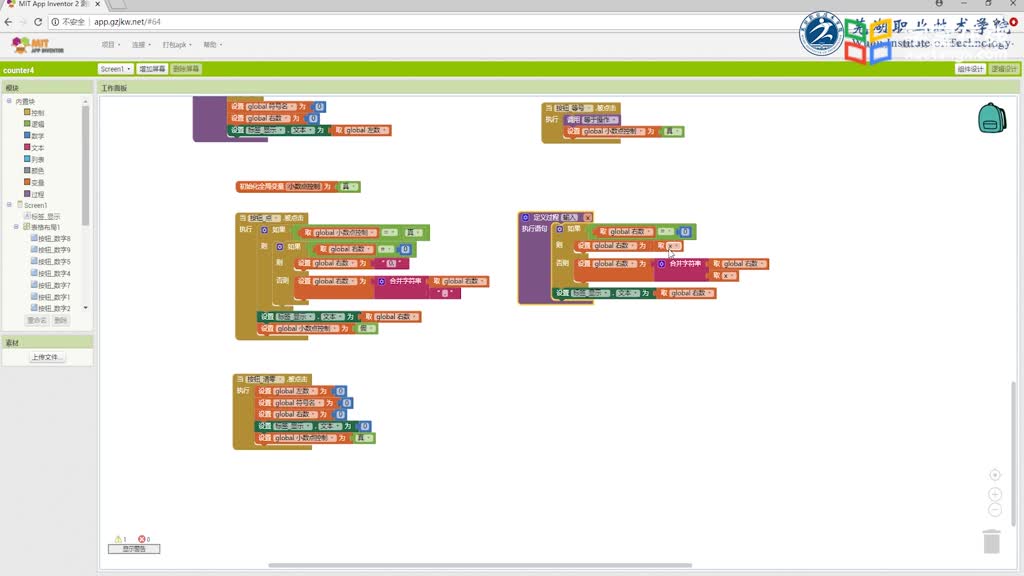
Task: Select the 颜色 block category
Action: point(34,171)
